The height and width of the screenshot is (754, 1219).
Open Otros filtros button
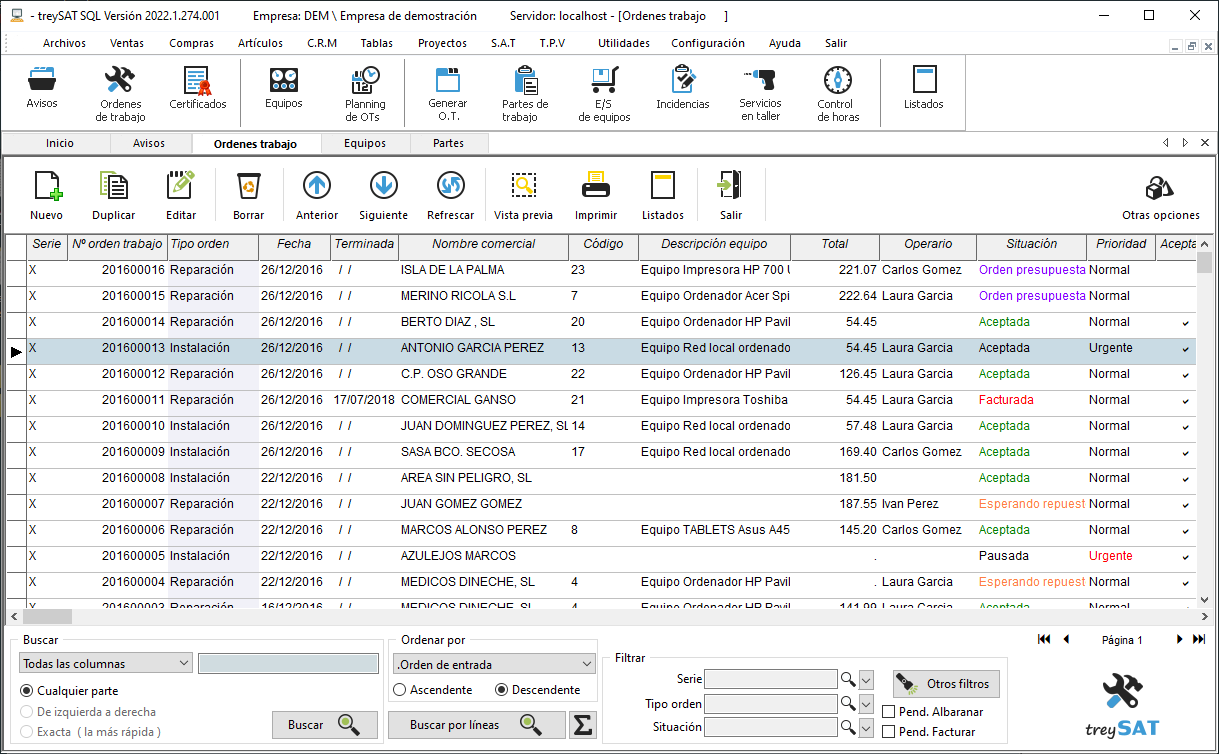coord(946,684)
